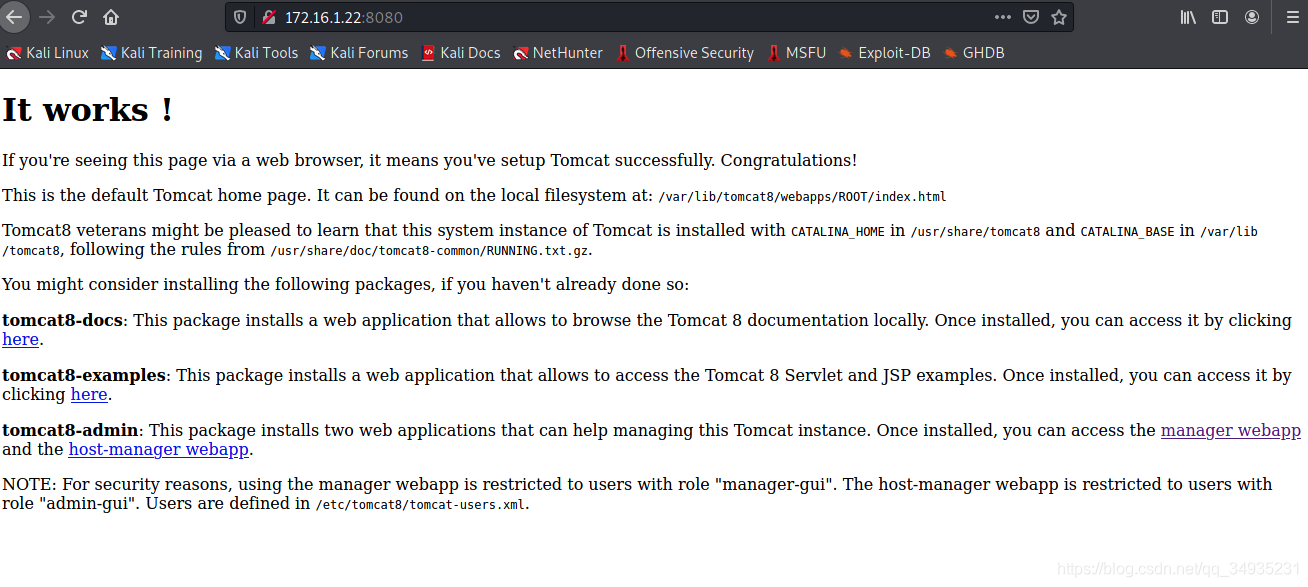
Task: Open the Exploit-DB bookmark
Action: (x=884, y=53)
